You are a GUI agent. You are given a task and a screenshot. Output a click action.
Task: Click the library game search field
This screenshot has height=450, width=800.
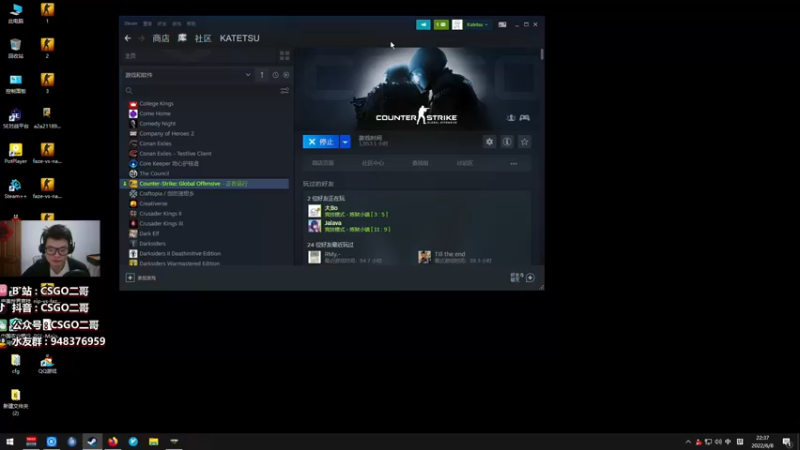[204, 90]
